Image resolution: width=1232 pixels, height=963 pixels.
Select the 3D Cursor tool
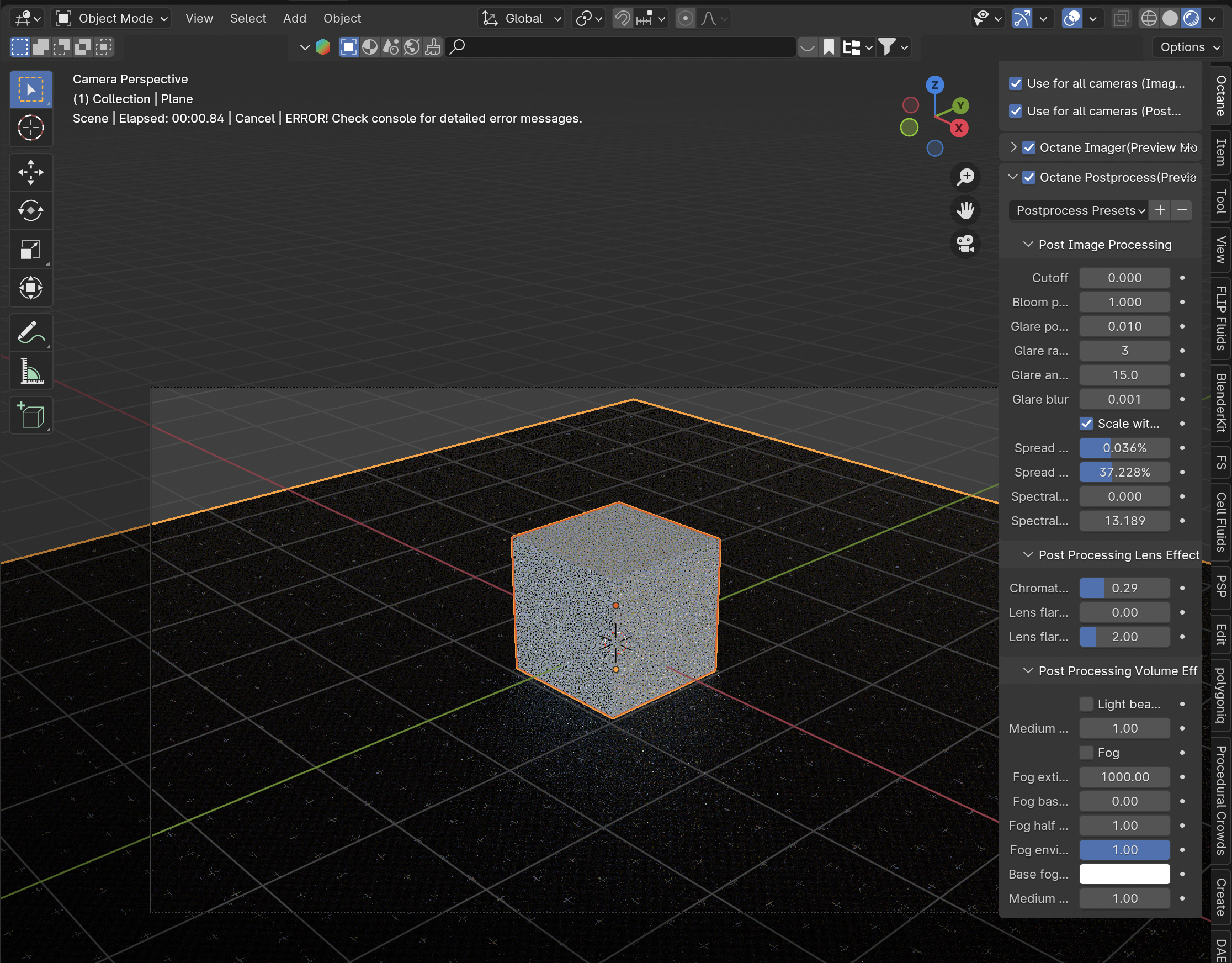[31, 128]
